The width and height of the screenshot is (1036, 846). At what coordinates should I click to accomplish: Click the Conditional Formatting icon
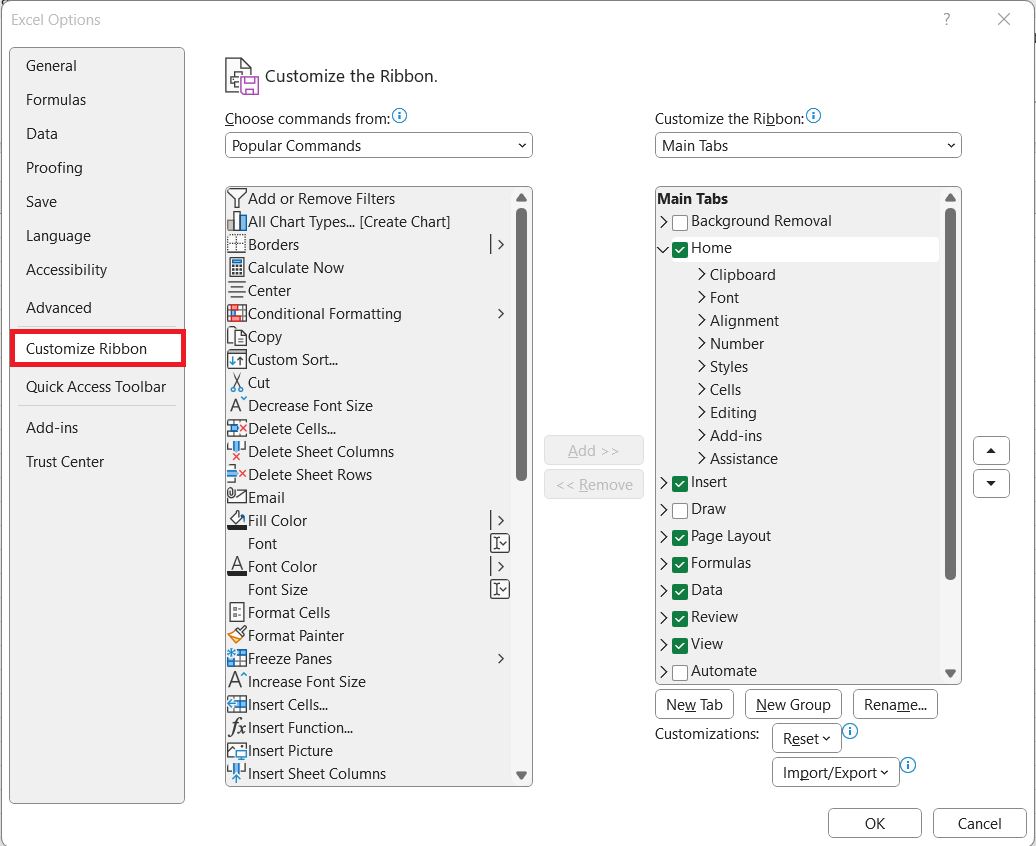pyautogui.click(x=237, y=313)
